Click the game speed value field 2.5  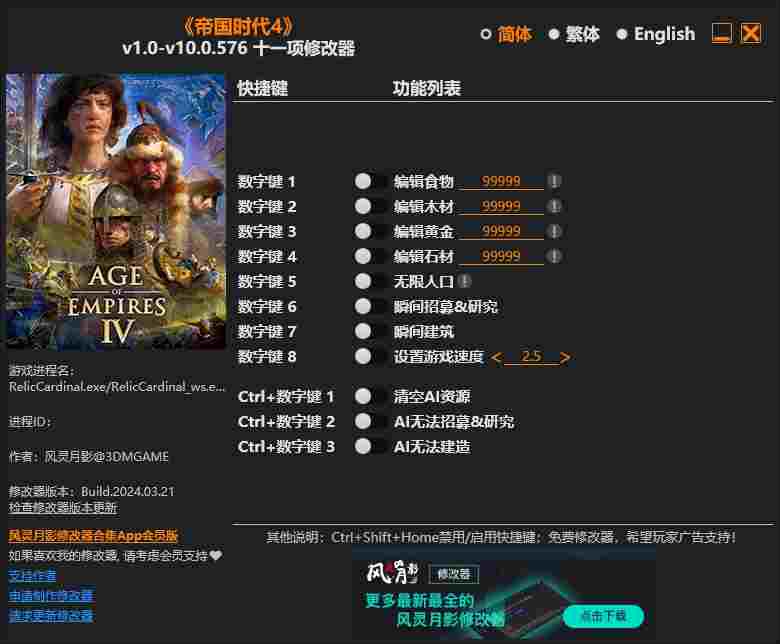(x=531, y=357)
